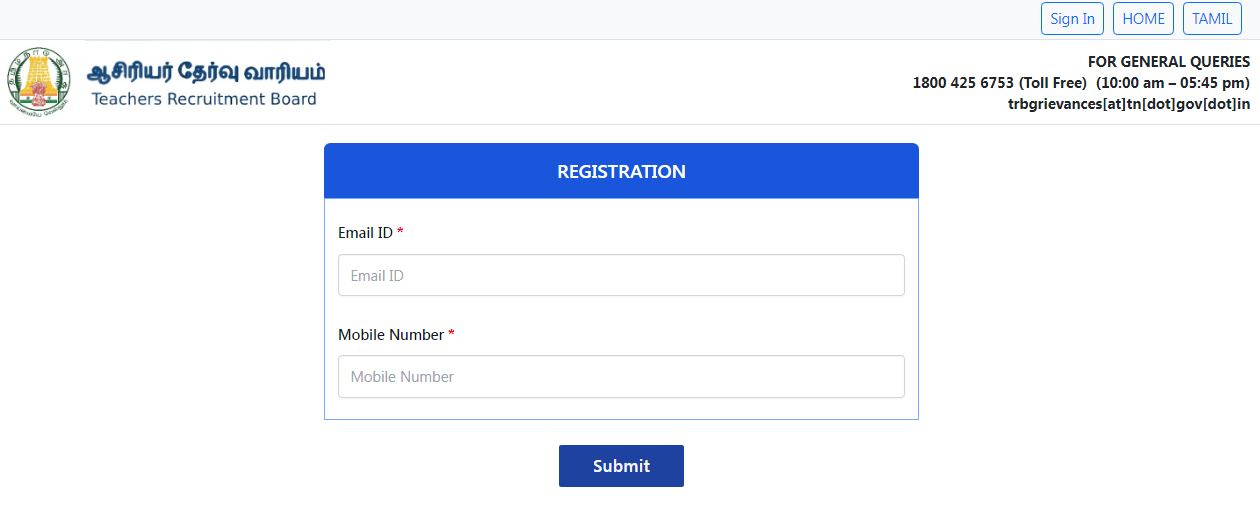1260x516 pixels.
Task: Click the Email ID field label
Action: 365,233
